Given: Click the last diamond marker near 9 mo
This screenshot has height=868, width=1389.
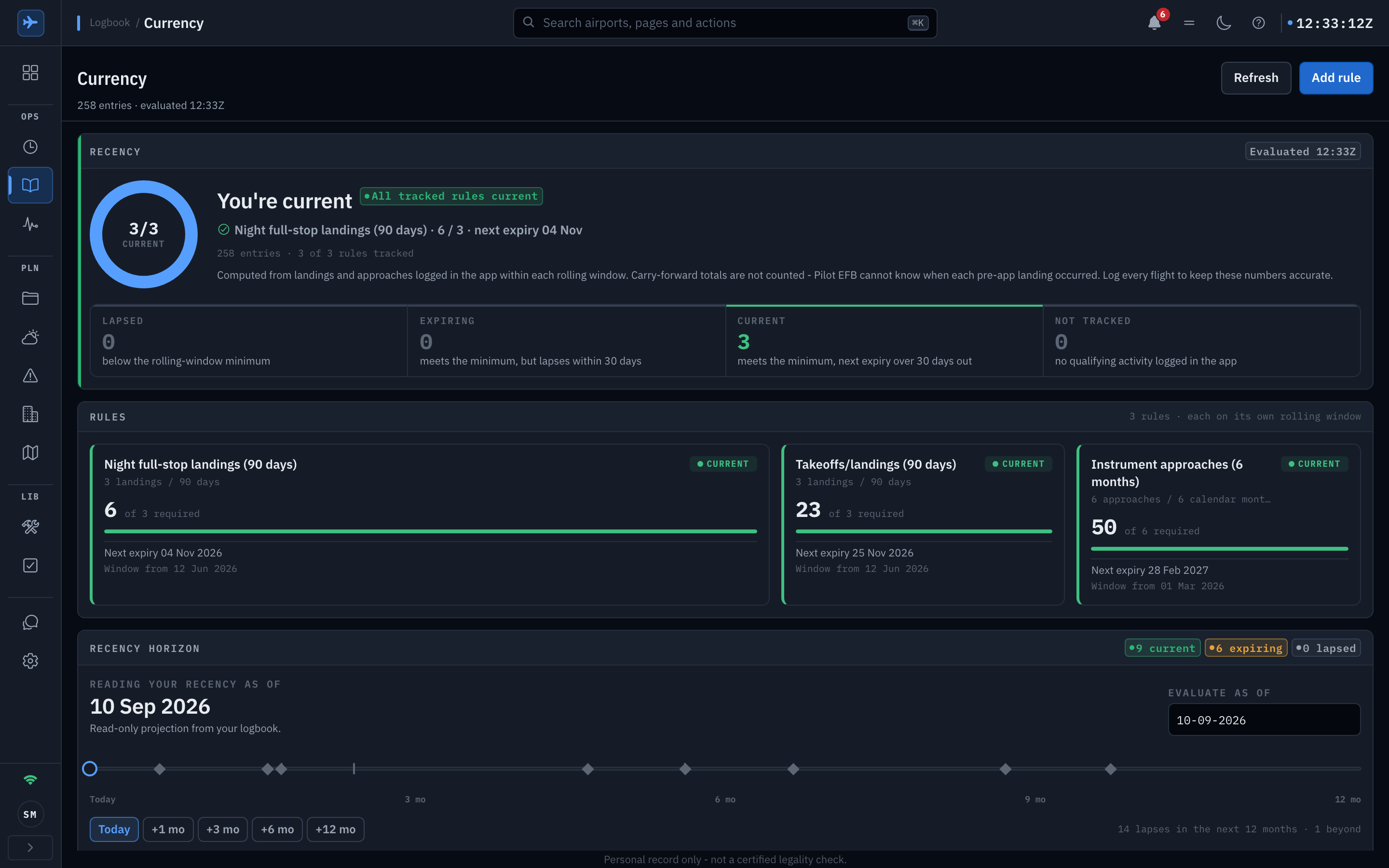Looking at the screenshot, I should [x=1111, y=769].
